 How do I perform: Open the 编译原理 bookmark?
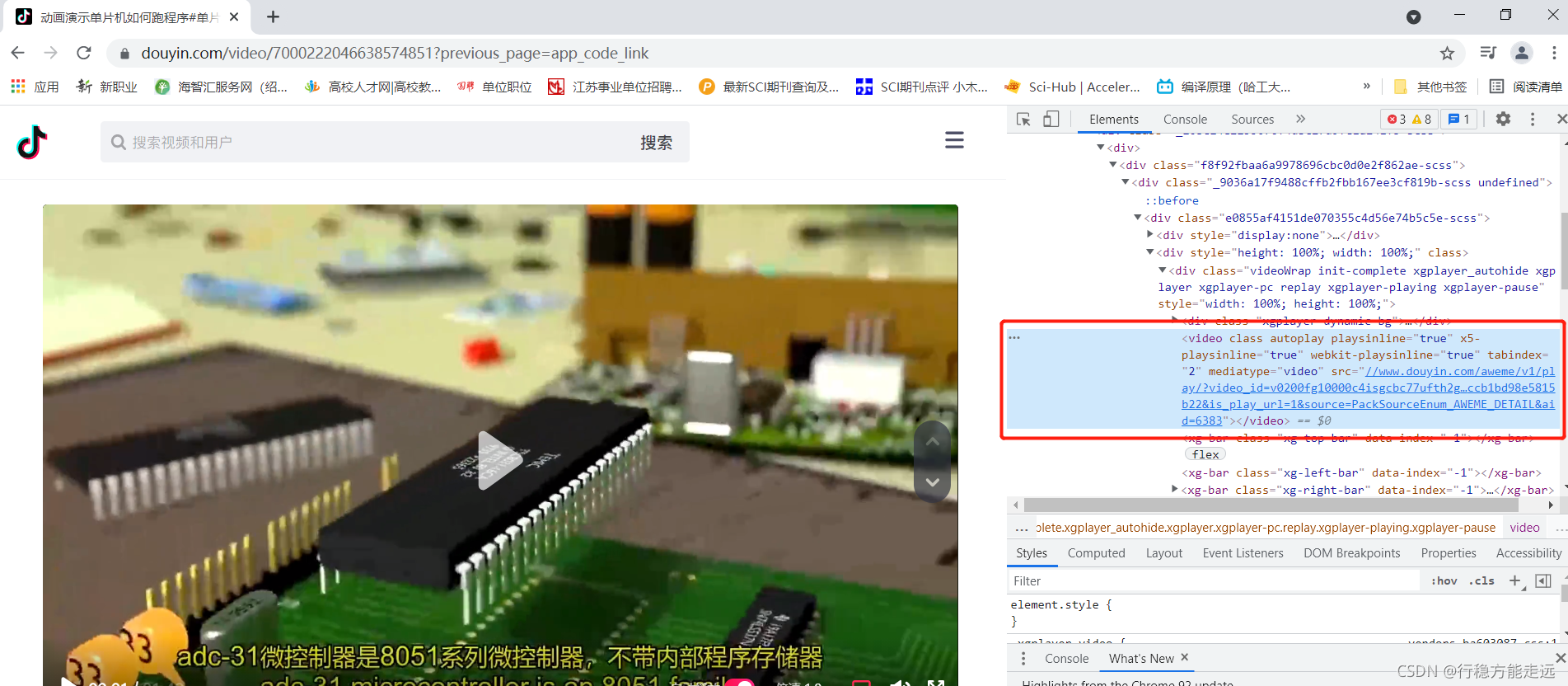pyautogui.click(x=1224, y=87)
